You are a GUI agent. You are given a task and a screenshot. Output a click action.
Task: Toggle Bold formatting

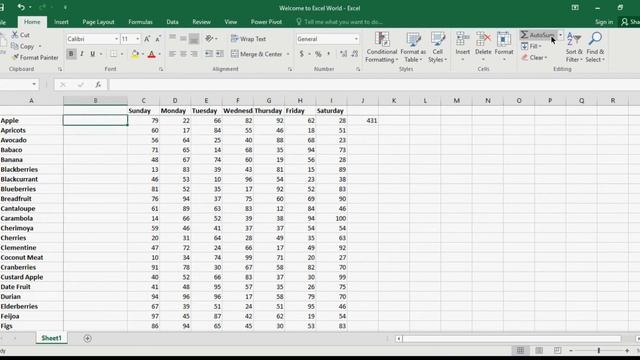71,54
